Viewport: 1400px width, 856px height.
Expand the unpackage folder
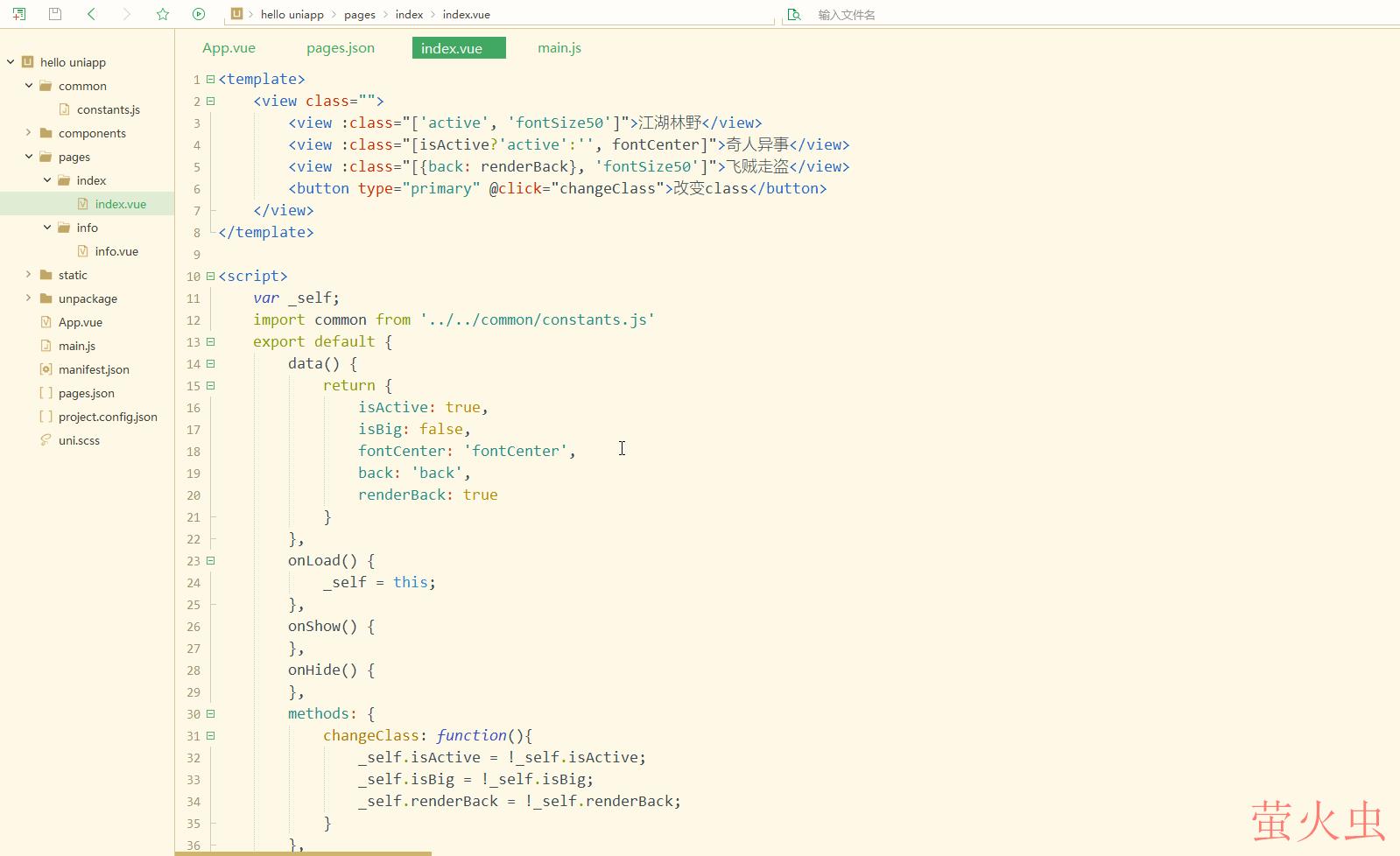tap(29, 298)
